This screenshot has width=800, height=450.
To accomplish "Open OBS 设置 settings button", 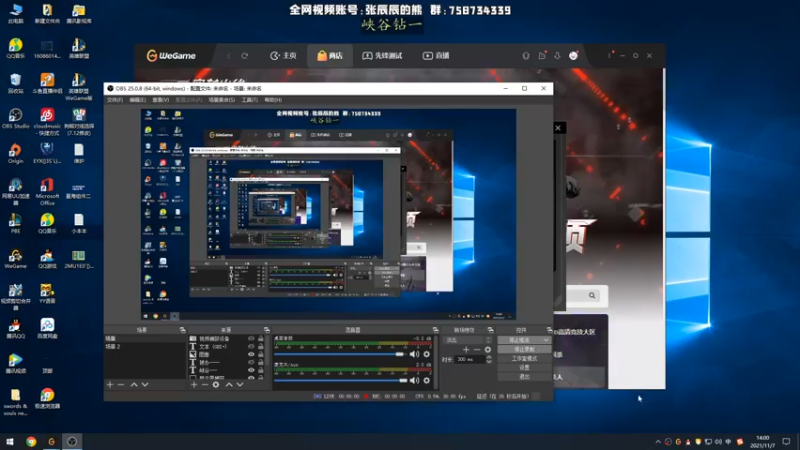I will click(524, 367).
